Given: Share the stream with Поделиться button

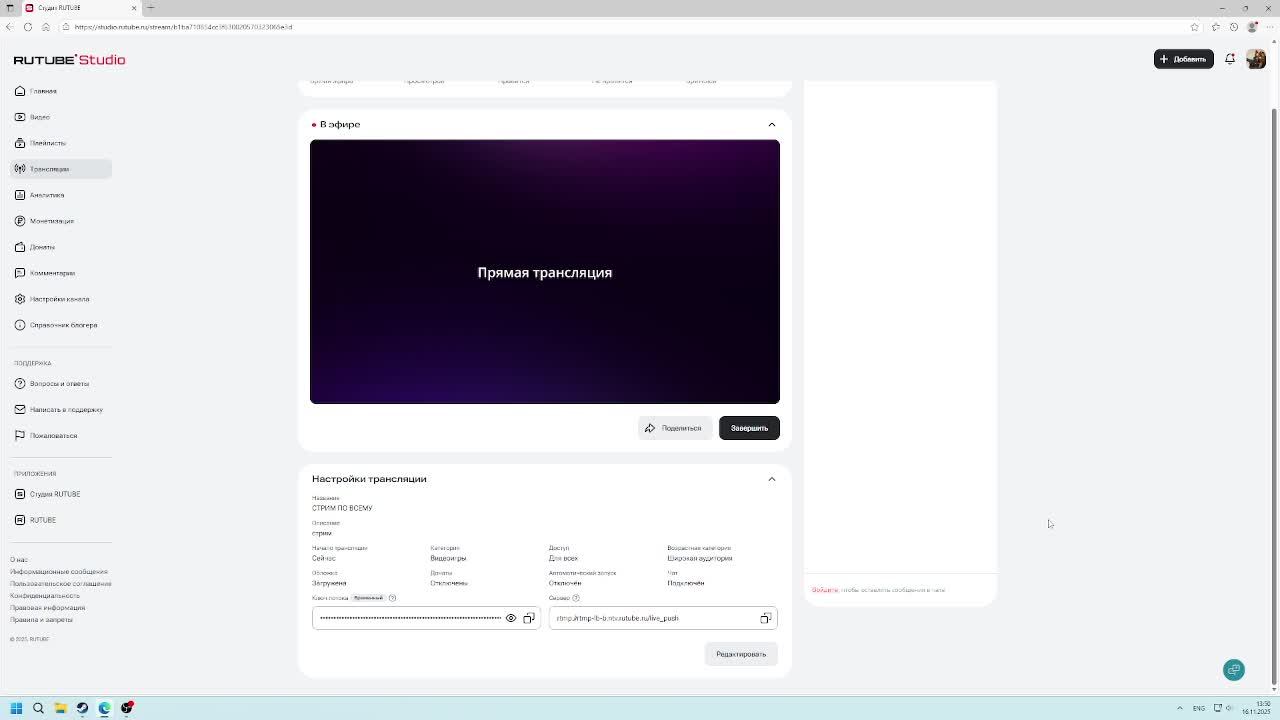Looking at the screenshot, I should coord(675,428).
